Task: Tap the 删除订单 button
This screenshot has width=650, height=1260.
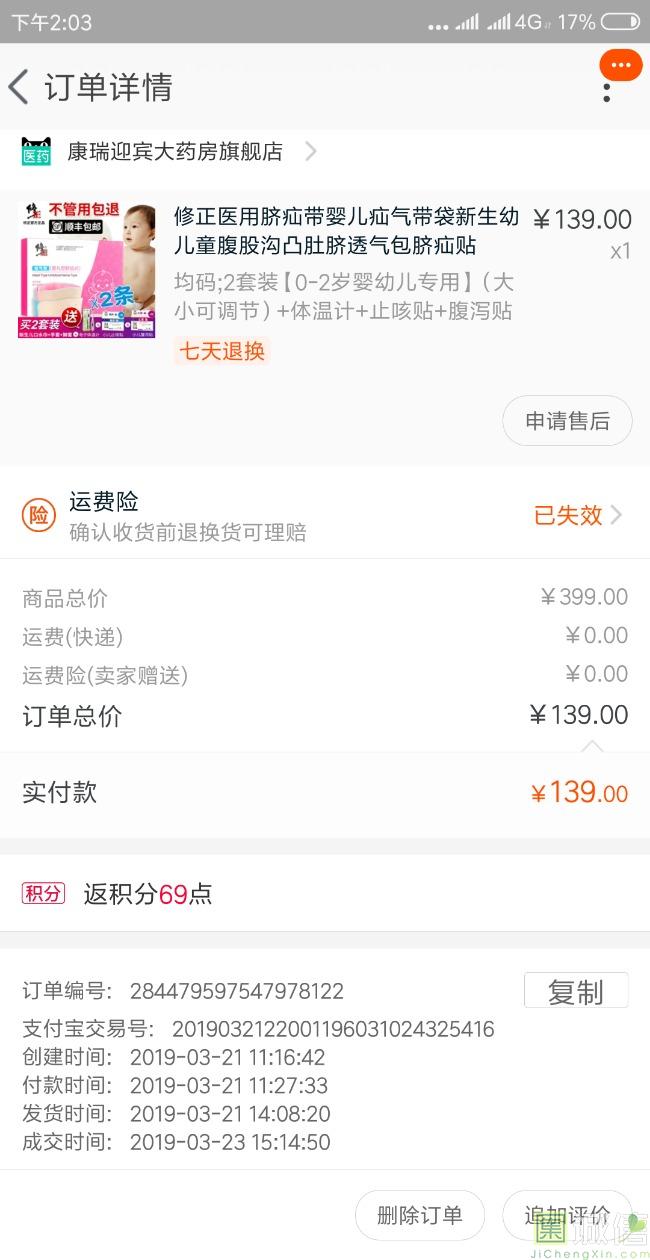Action: (419, 1215)
